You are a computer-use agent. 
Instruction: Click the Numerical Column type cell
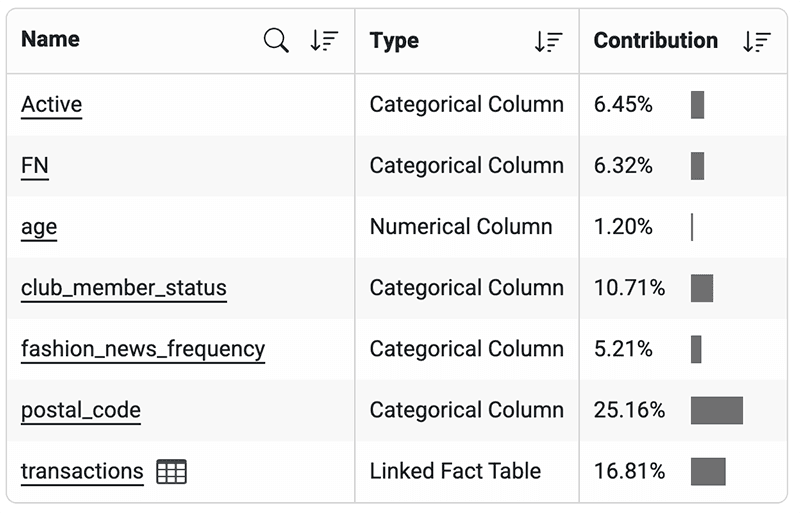point(460,227)
